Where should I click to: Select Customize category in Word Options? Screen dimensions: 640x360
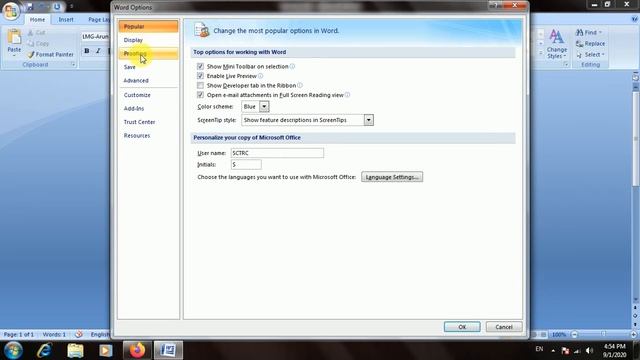pos(149,95)
